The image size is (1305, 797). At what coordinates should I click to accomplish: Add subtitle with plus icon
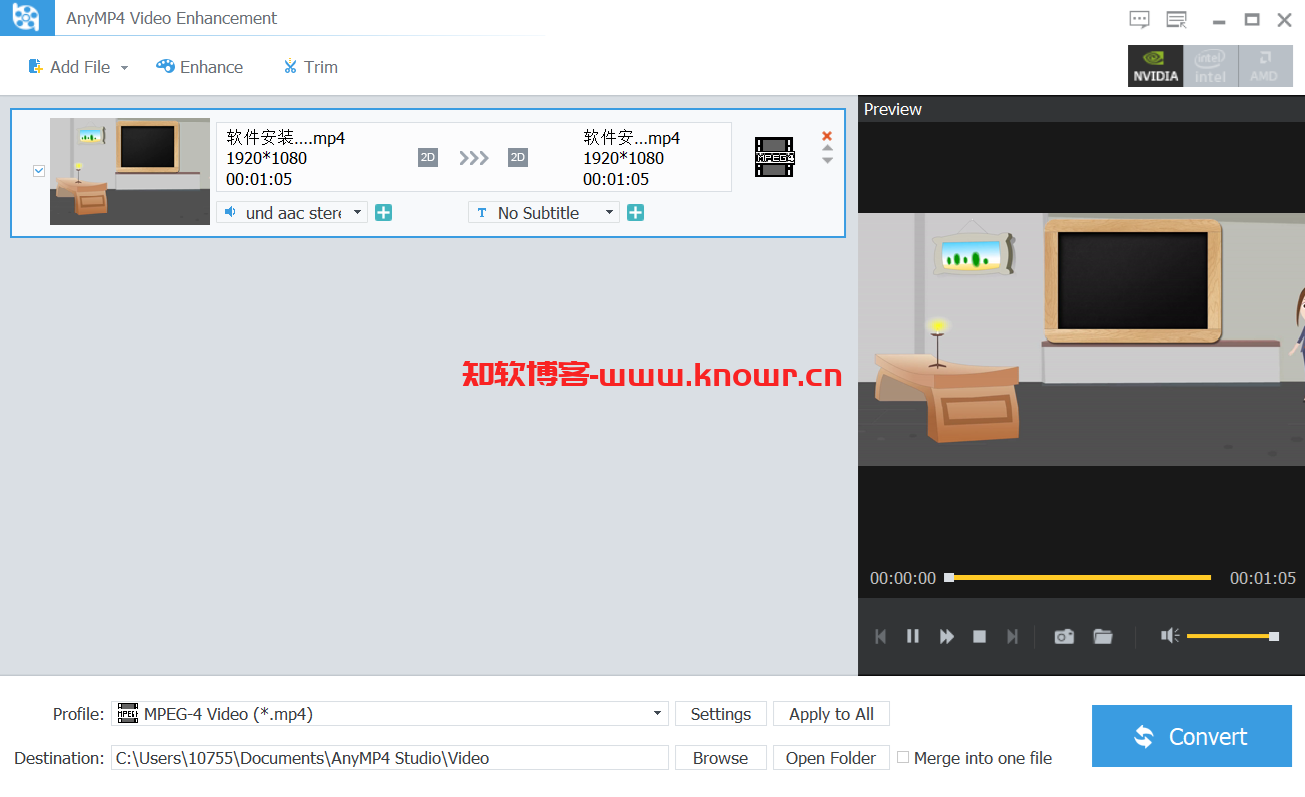tap(635, 212)
